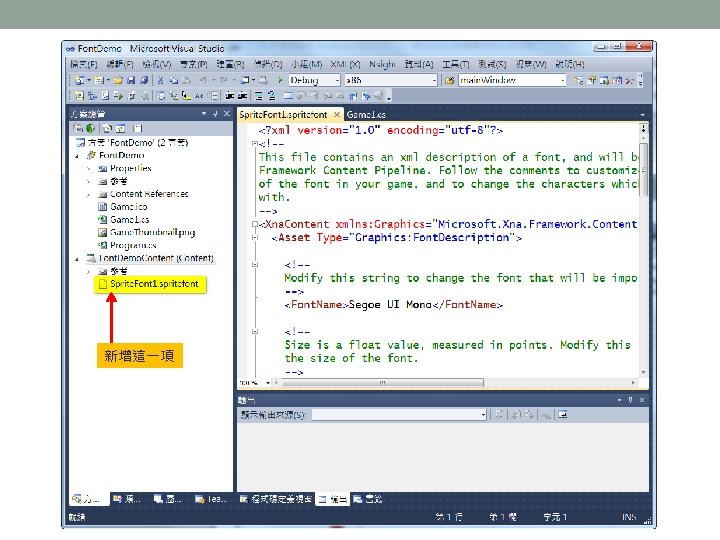The image size is (720, 540).
Task: Expand the Content References node
Action: [x=89, y=195]
